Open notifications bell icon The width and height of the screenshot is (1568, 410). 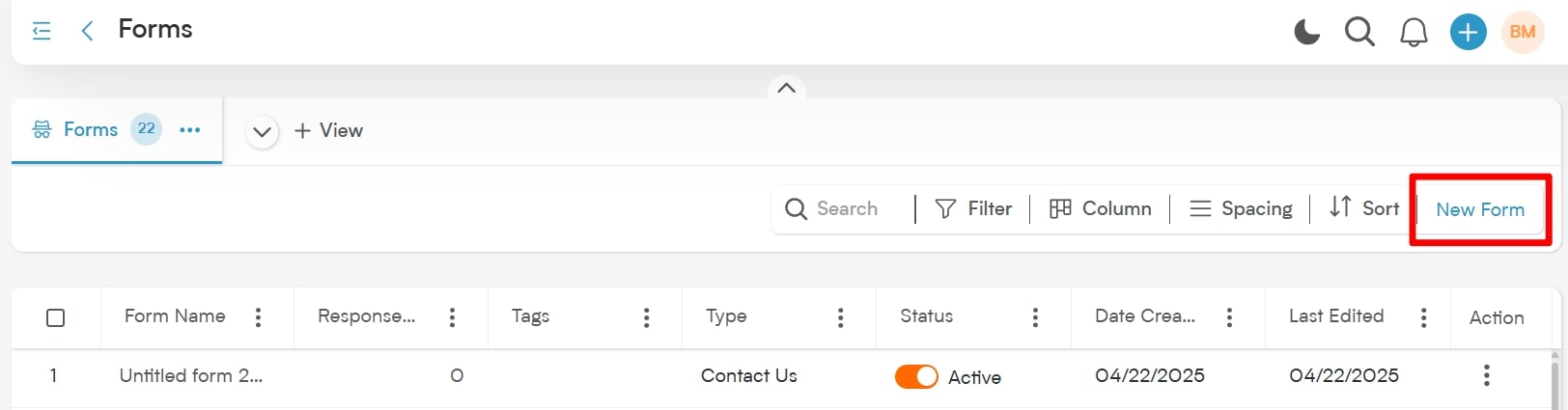pyautogui.click(x=1414, y=33)
